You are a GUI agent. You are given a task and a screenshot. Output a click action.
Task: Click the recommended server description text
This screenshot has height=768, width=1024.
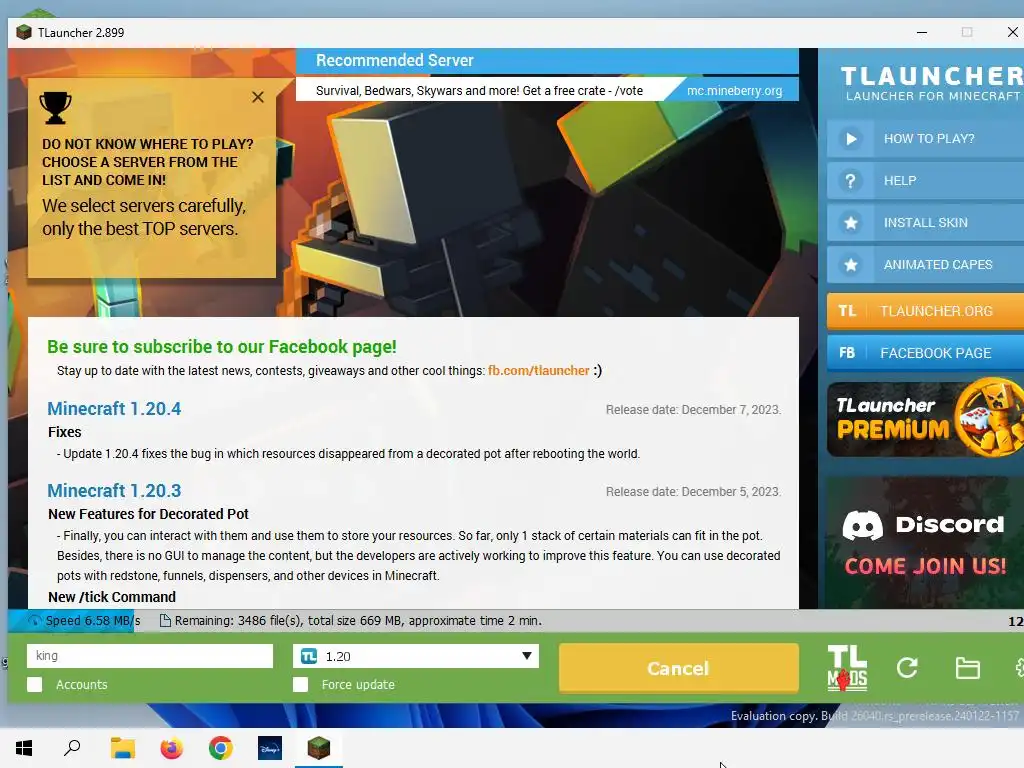click(x=479, y=91)
